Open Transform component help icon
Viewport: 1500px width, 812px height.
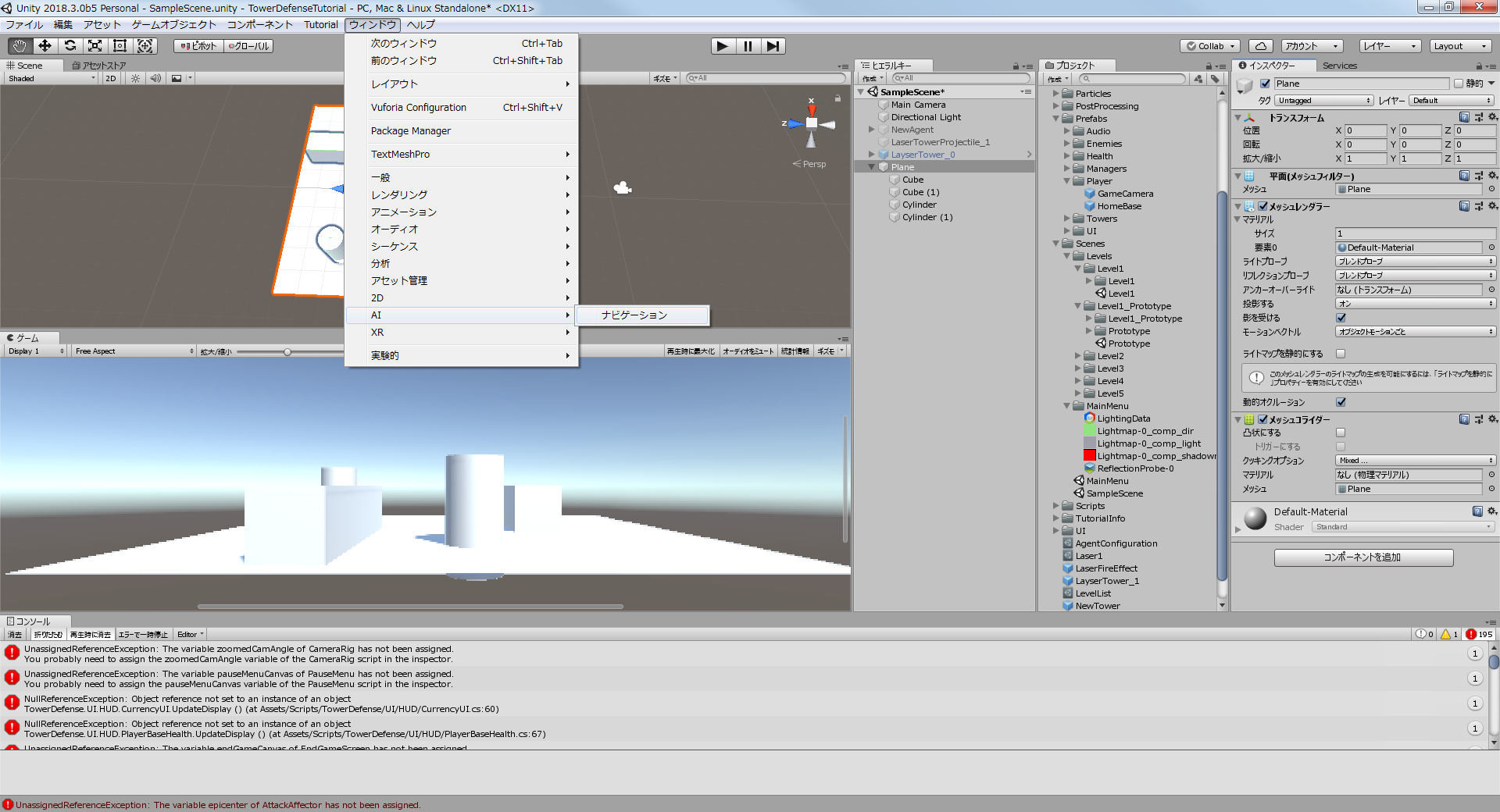[1464, 117]
